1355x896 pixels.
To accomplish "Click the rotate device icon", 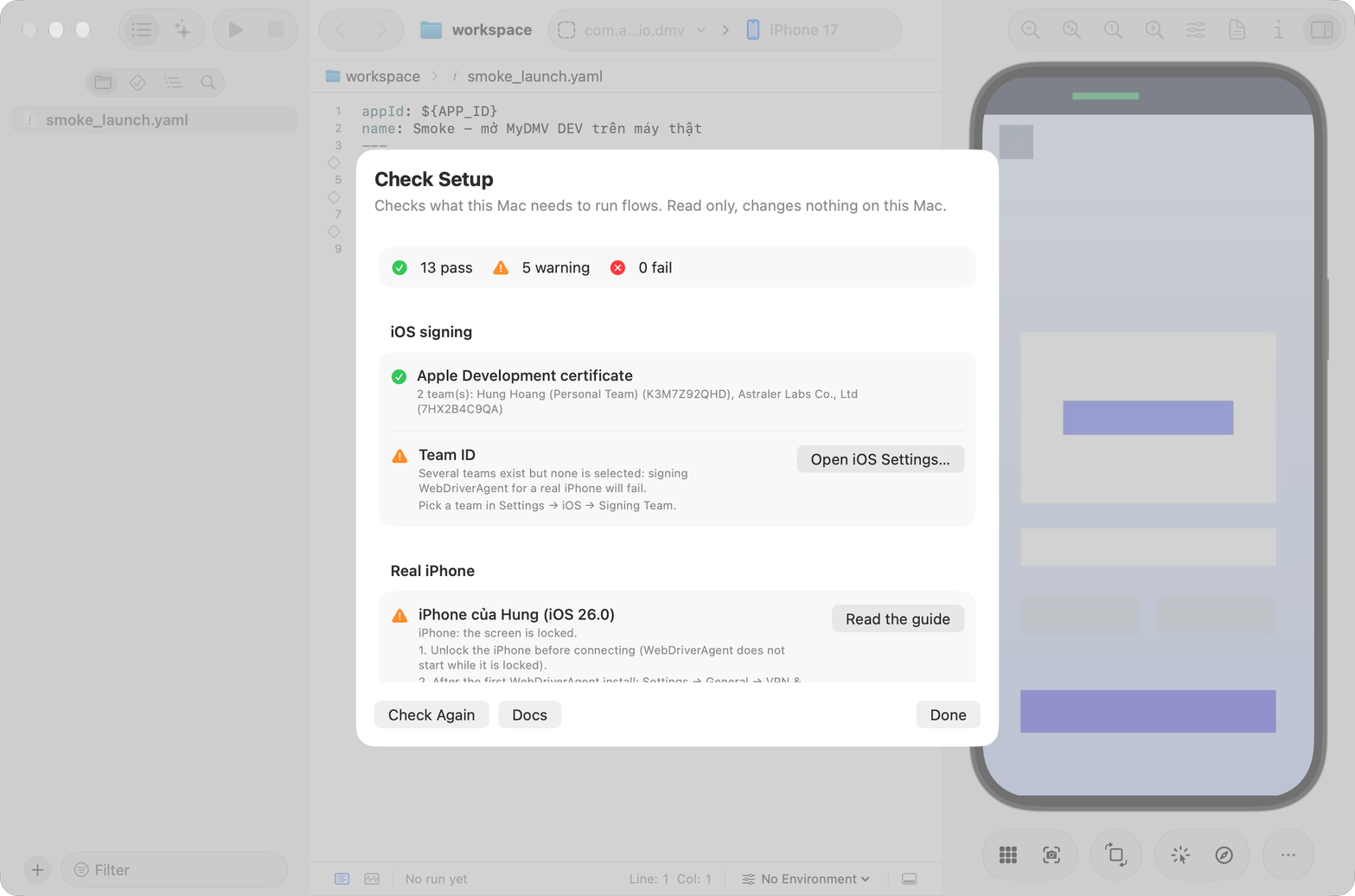I will click(1115, 855).
